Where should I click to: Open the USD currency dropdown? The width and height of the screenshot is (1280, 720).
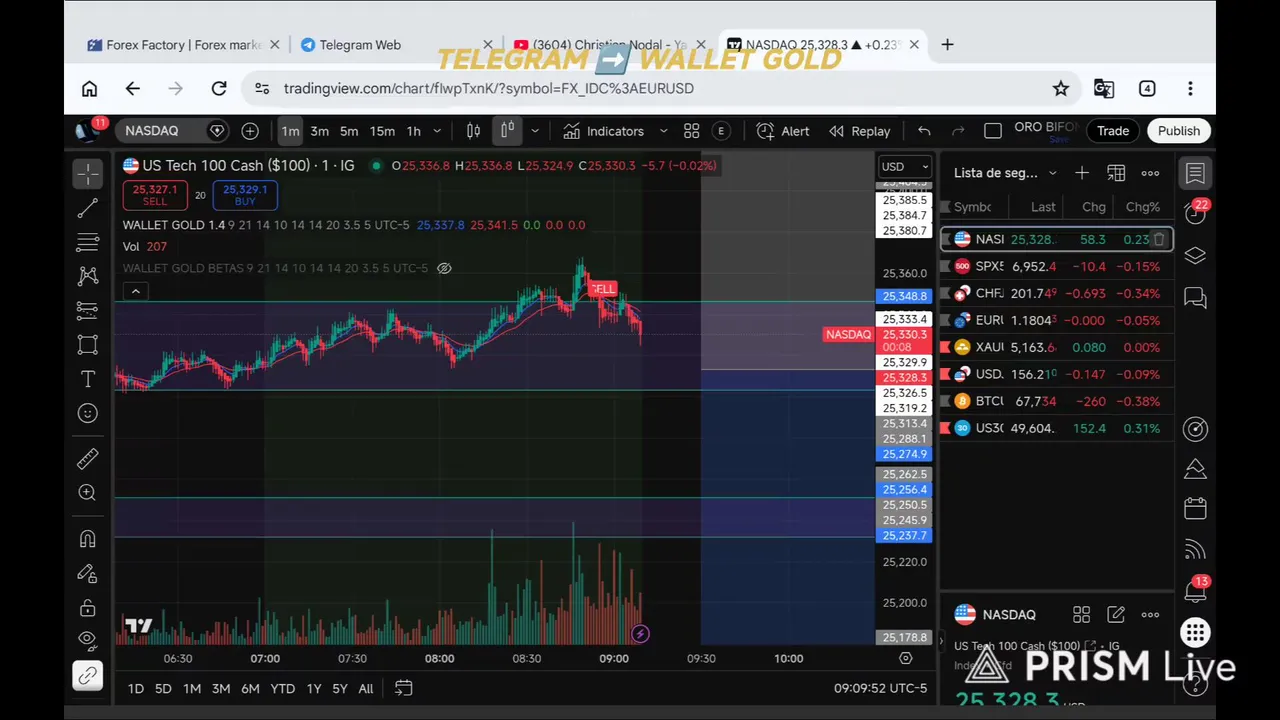click(905, 167)
